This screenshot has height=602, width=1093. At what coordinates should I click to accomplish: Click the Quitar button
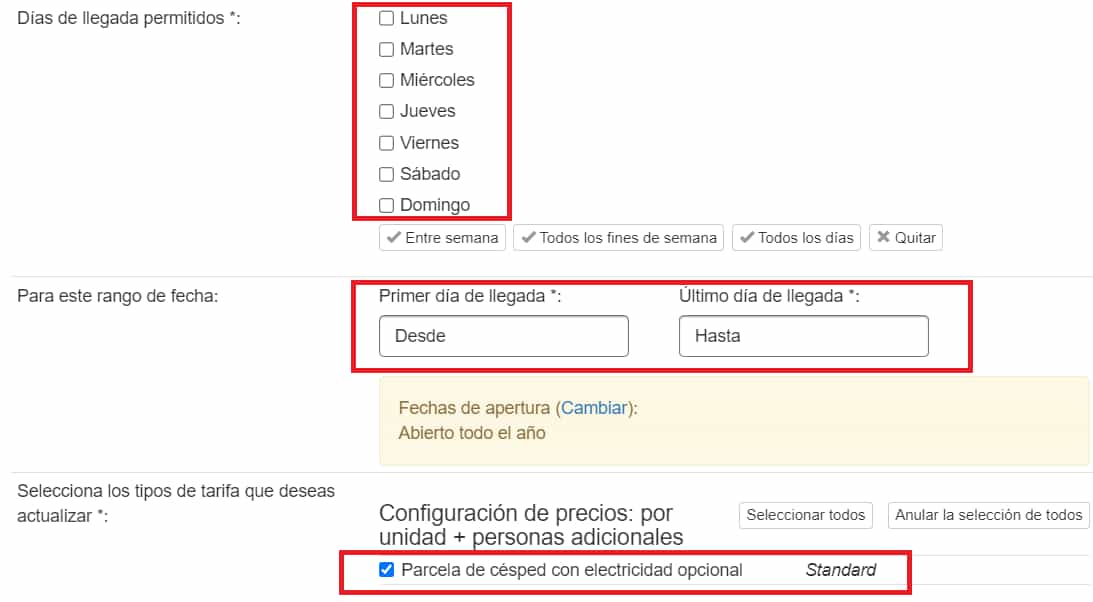pyautogui.click(x=906, y=238)
